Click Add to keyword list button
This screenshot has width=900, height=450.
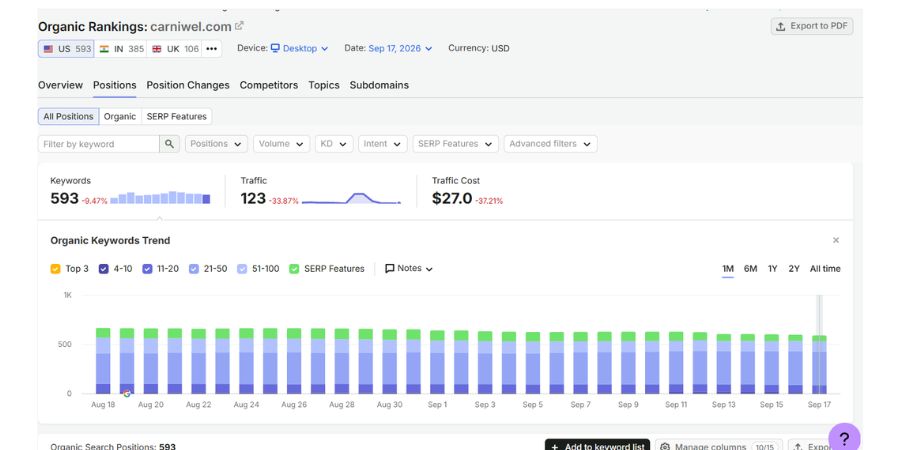(598, 445)
